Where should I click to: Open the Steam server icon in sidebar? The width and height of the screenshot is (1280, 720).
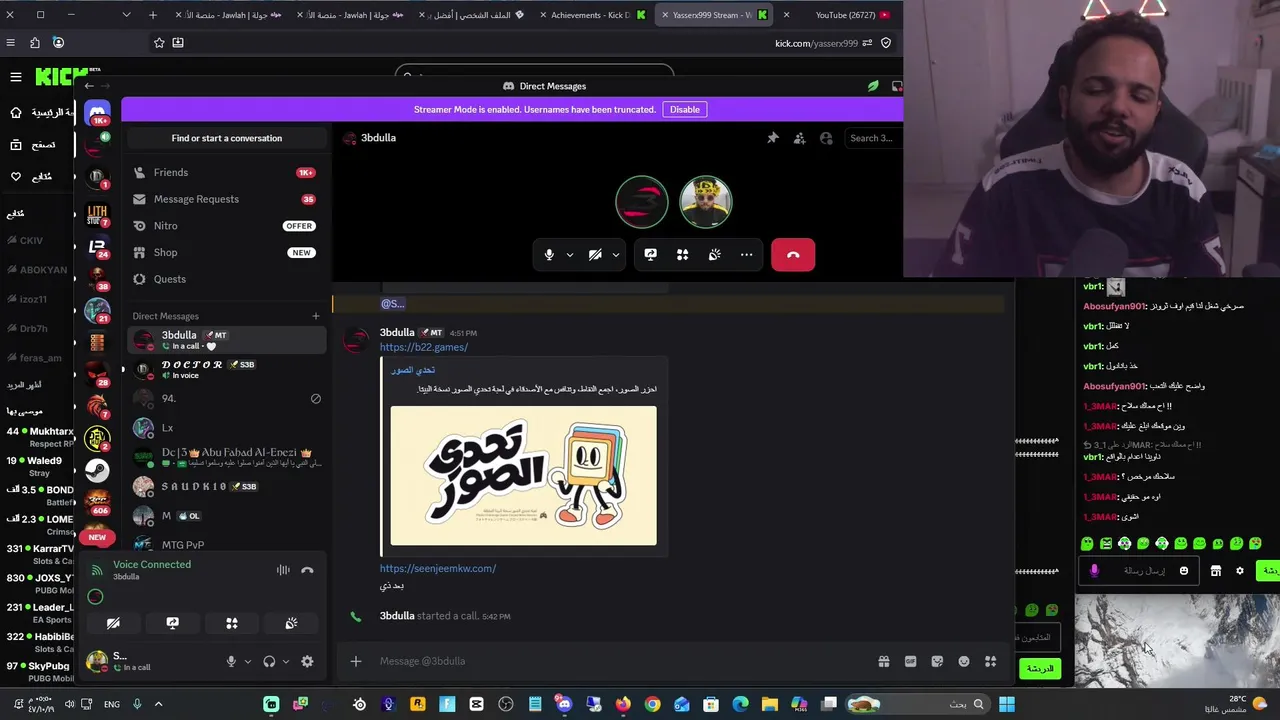(x=97, y=469)
